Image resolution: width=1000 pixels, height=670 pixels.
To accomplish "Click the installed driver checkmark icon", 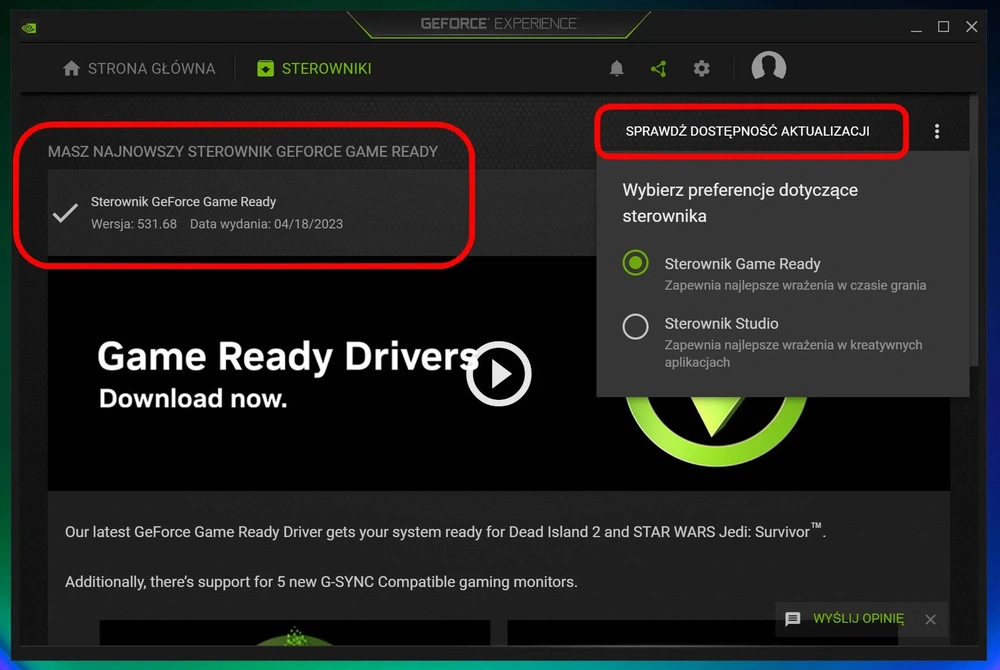I will [x=65, y=213].
